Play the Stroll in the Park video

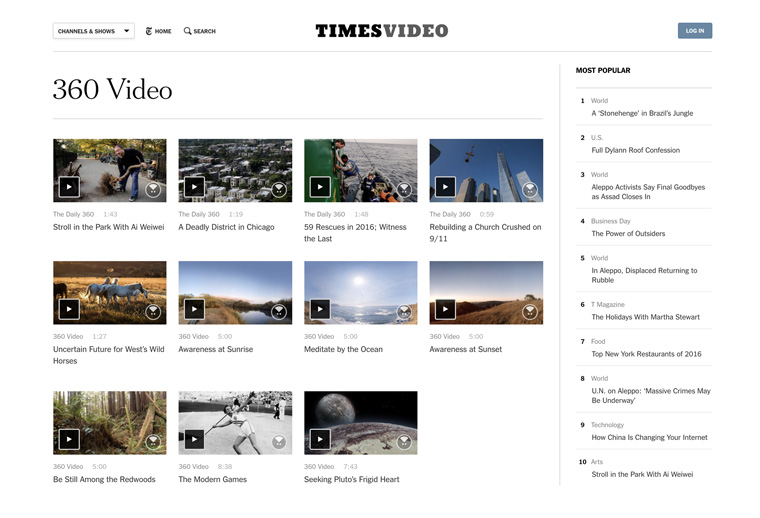pos(69,187)
